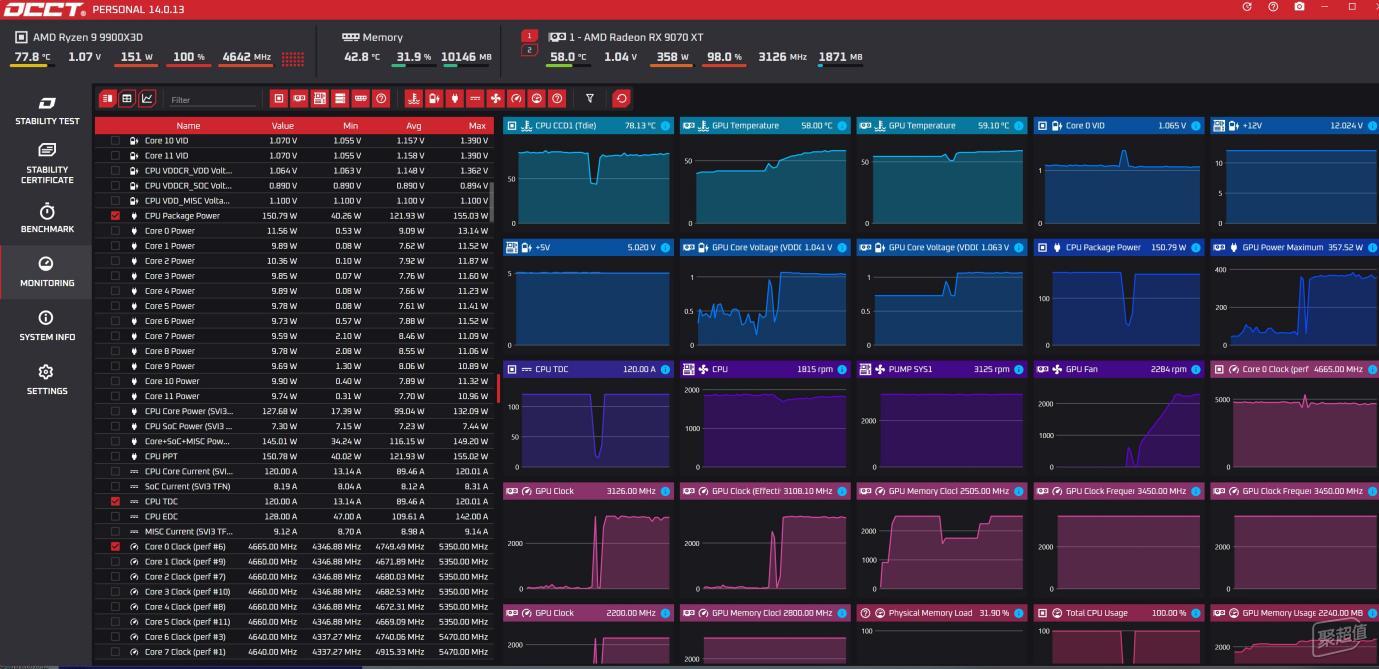
Task: Enable the Core 11 VID checkbox
Action: 115,156
